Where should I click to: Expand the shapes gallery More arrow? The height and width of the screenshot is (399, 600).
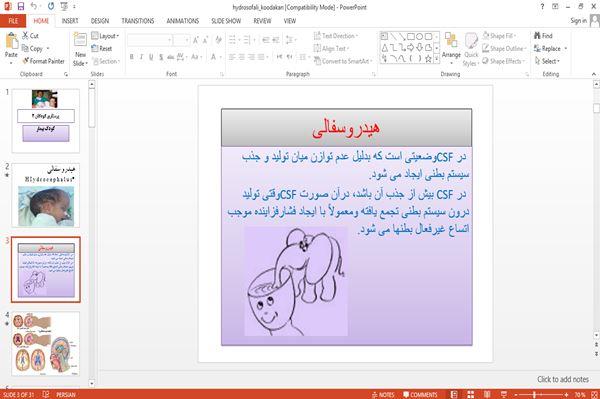(437, 59)
